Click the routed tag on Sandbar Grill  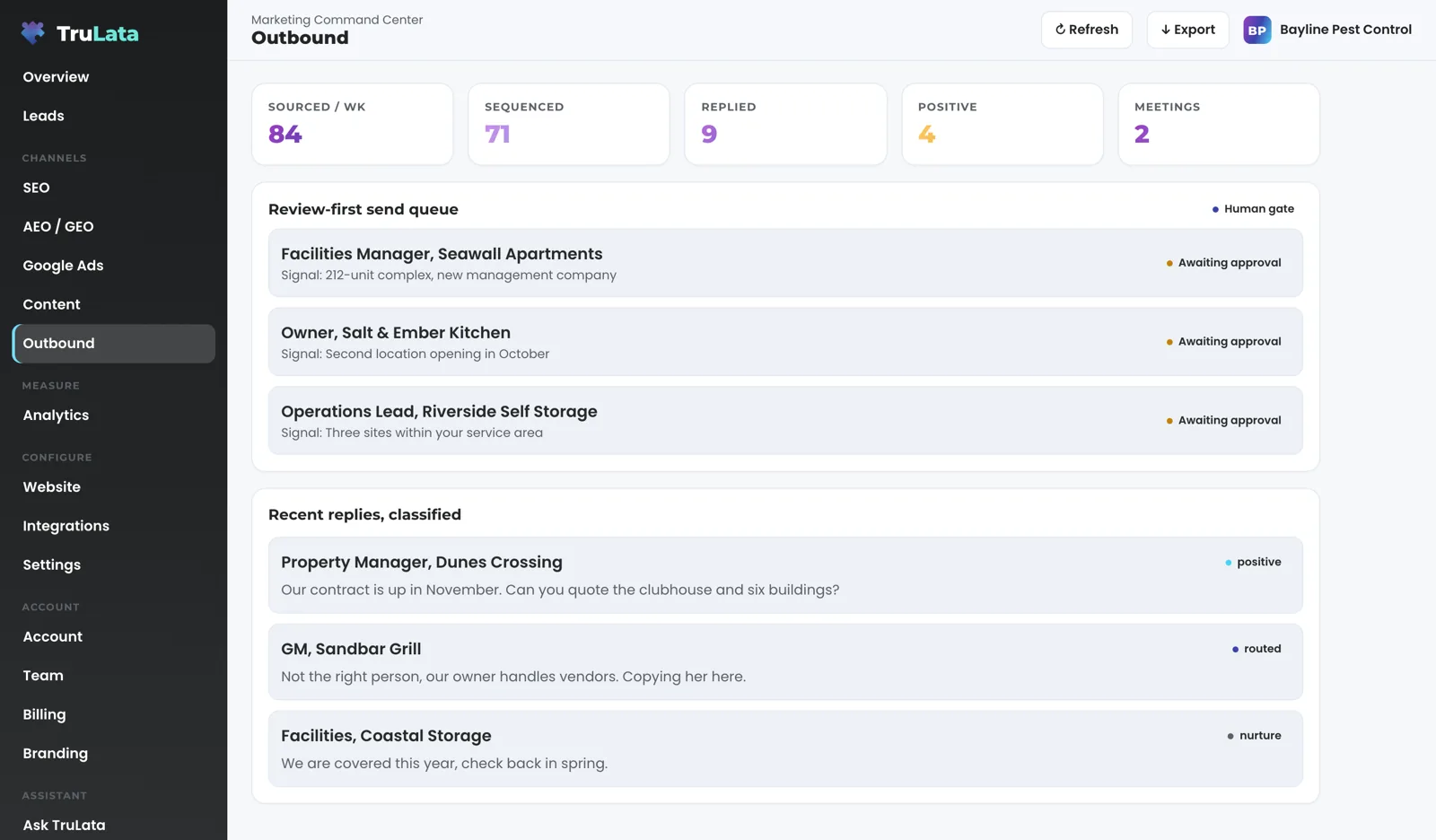(1256, 649)
